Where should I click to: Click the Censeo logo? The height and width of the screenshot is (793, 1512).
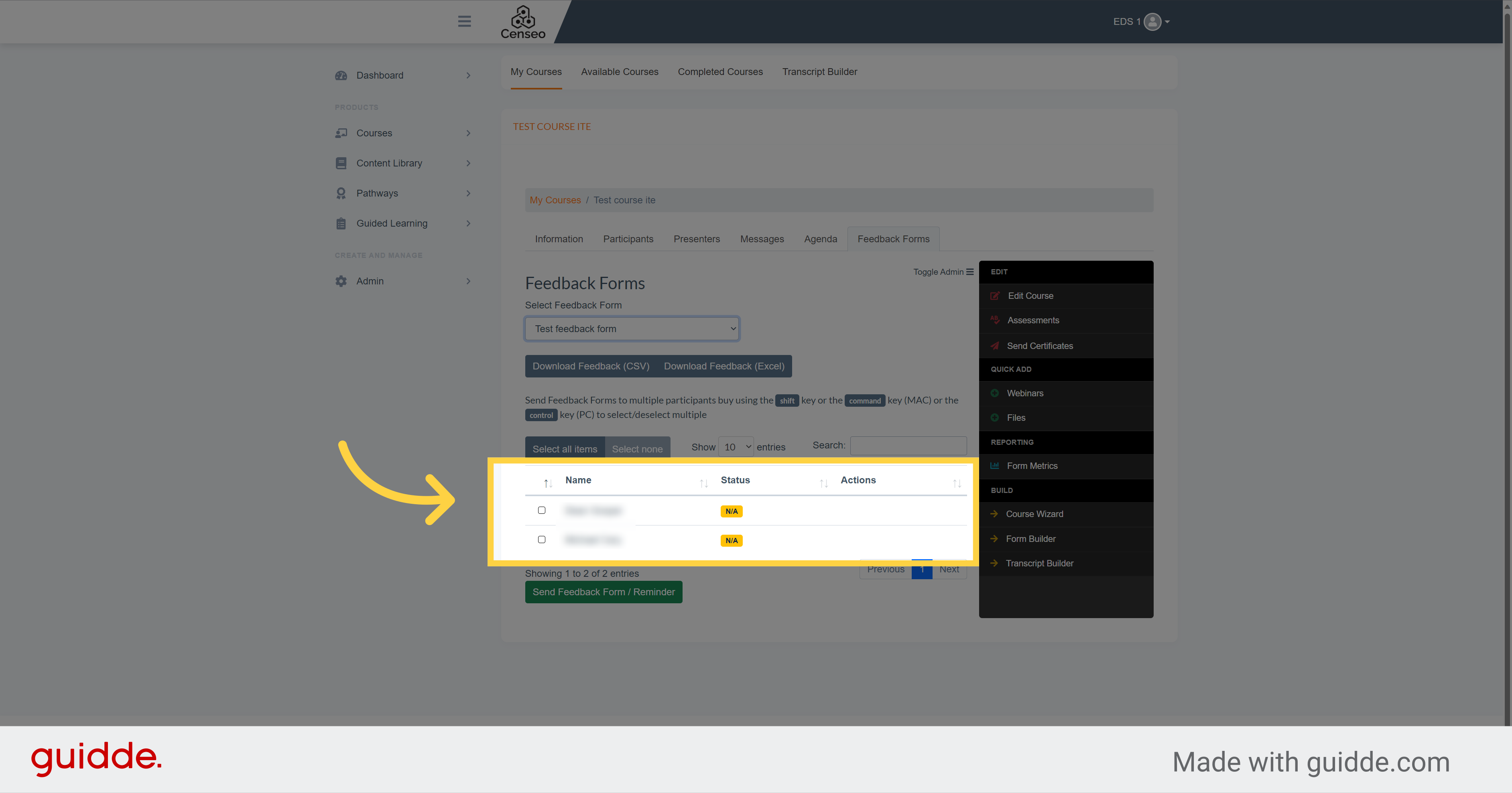(x=522, y=22)
